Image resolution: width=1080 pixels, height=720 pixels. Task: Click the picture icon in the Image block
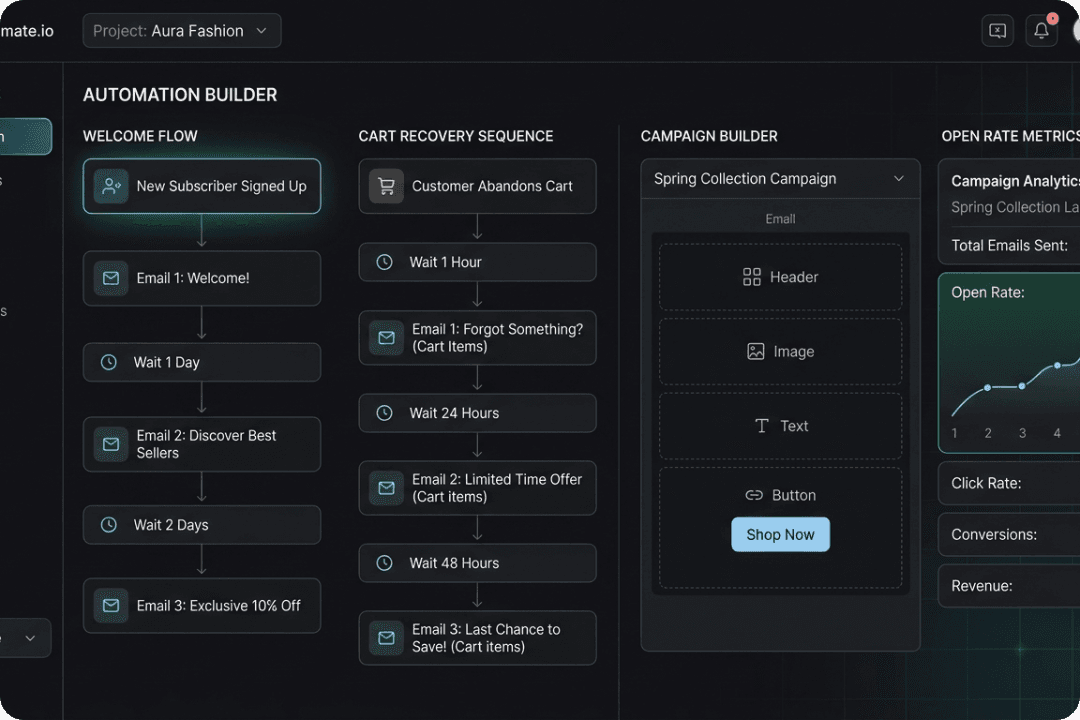click(756, 352)
